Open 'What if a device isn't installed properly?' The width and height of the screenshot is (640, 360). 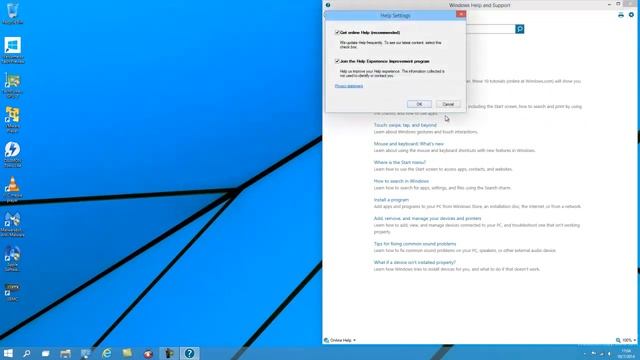(415, 262)
